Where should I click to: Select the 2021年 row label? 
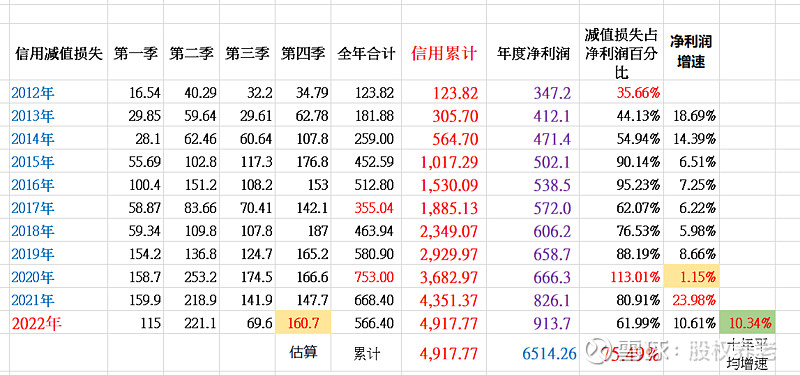click(x=59, y=300)
